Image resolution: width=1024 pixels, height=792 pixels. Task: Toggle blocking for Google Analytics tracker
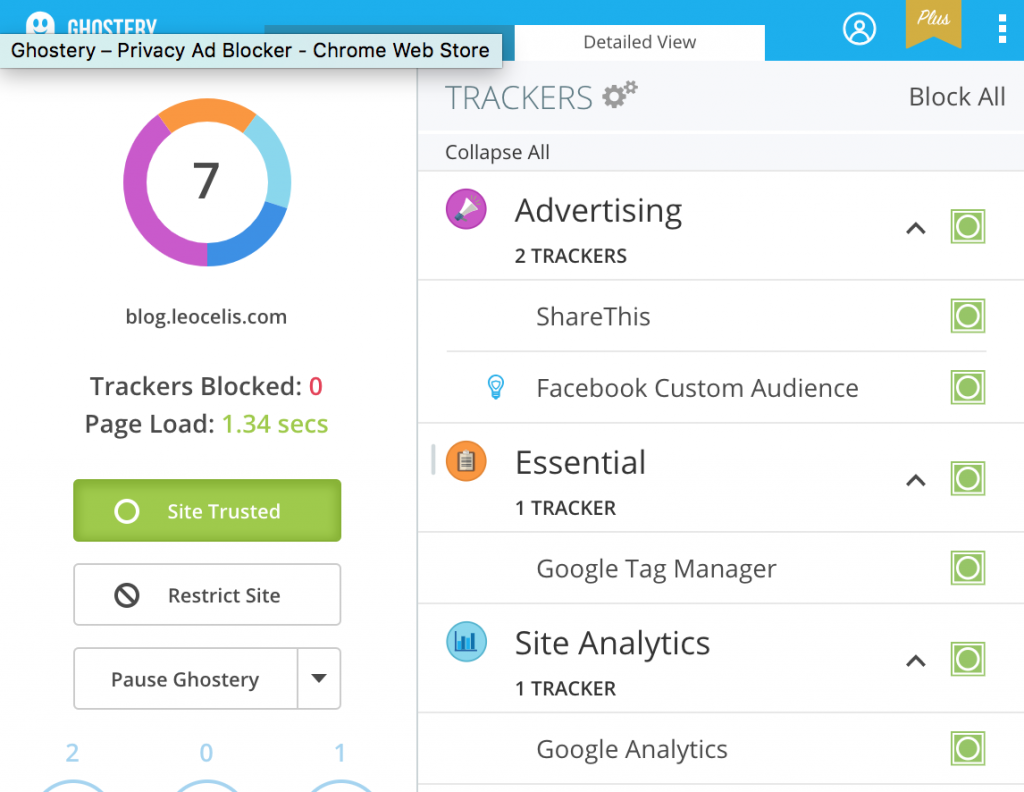coord(967,749)
